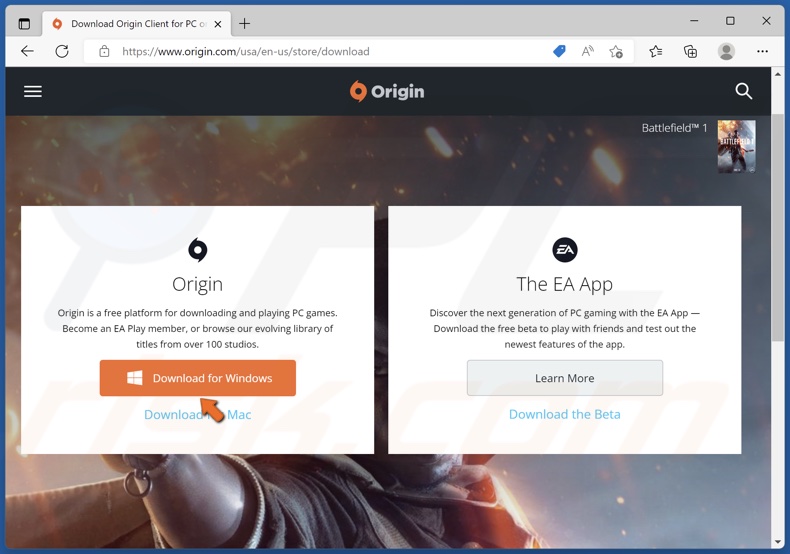Screen dimensions: 790x554
Task: Open tab actions menu icon
Action: [24, 24]
